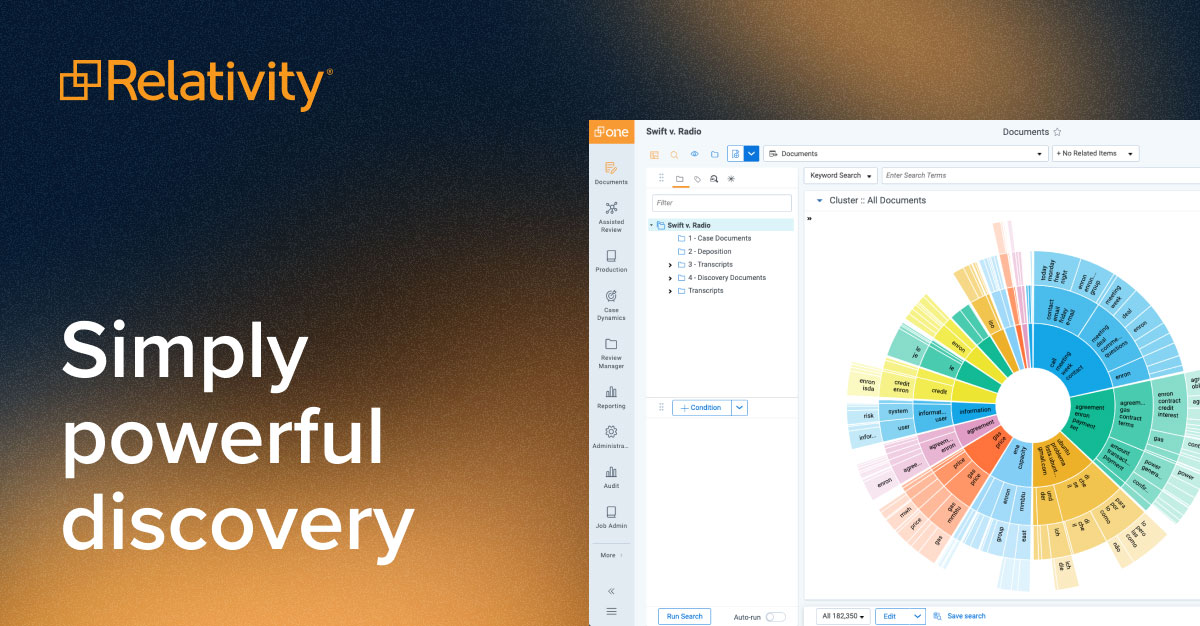Screen dimensions: 1200x626
Task: Select the tag icon in browser panel
Action: [697, 179]
